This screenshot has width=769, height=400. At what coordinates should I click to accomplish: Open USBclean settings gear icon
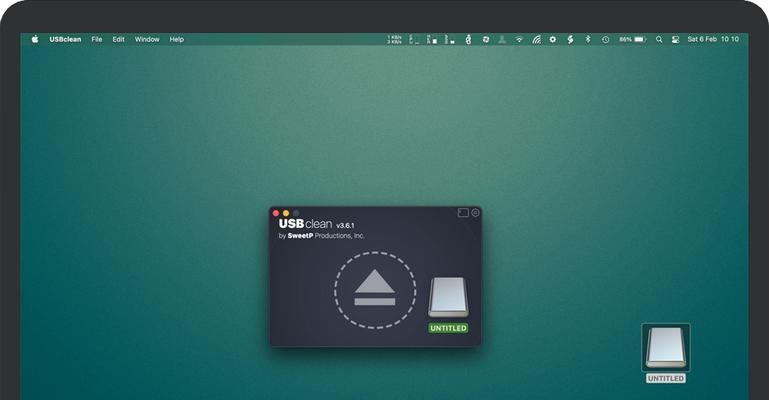[475, 213]
